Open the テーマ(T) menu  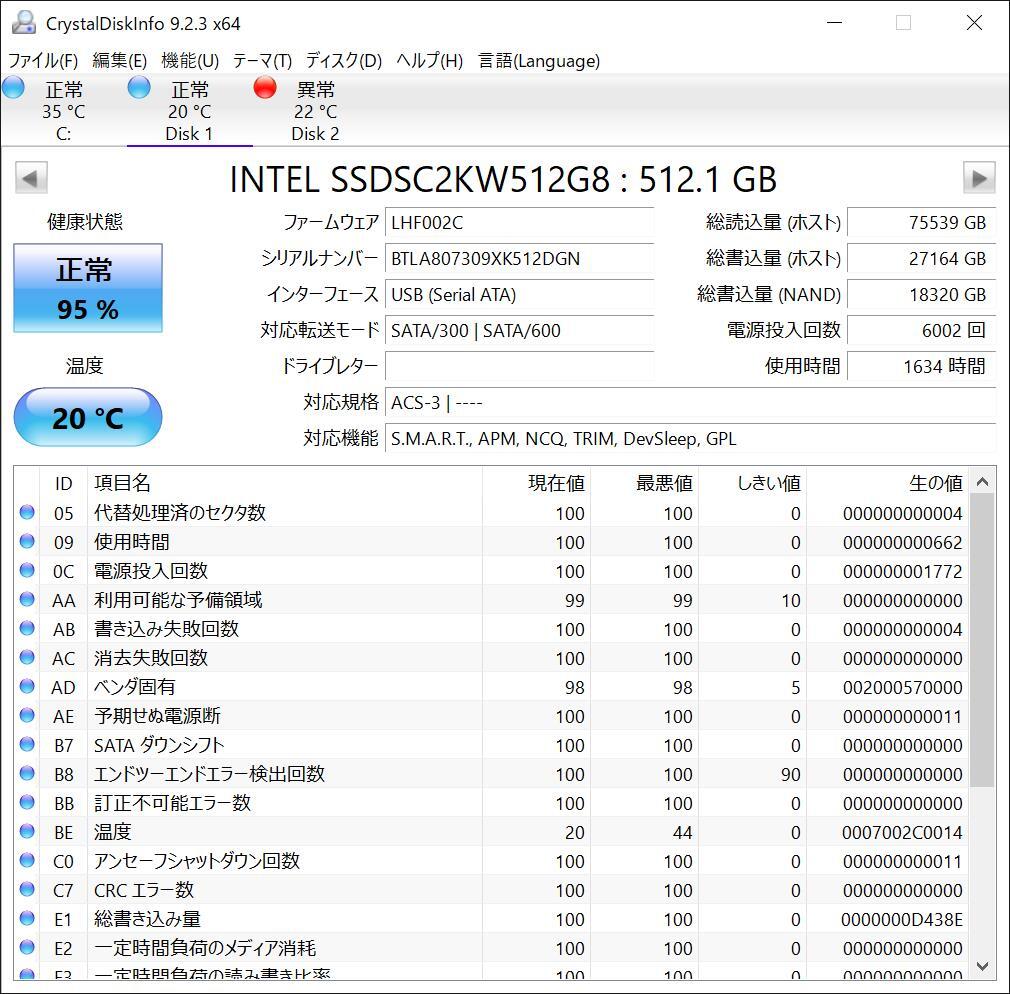tap(262, 61)
